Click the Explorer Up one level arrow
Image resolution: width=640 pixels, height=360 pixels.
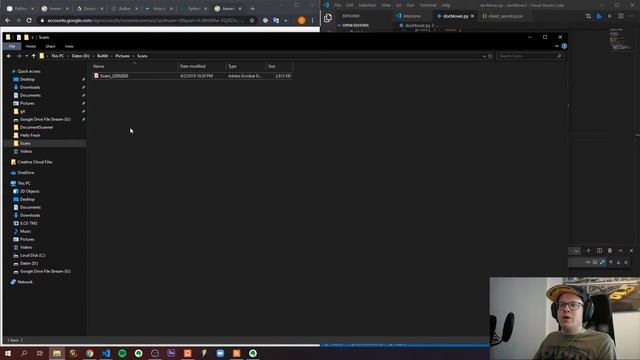click(33, 56)
